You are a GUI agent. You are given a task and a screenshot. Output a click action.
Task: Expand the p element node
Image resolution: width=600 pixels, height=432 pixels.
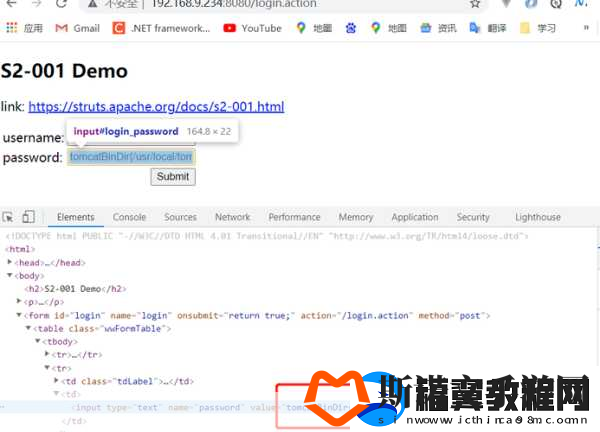pyautogui.click(x=19, y=301)
